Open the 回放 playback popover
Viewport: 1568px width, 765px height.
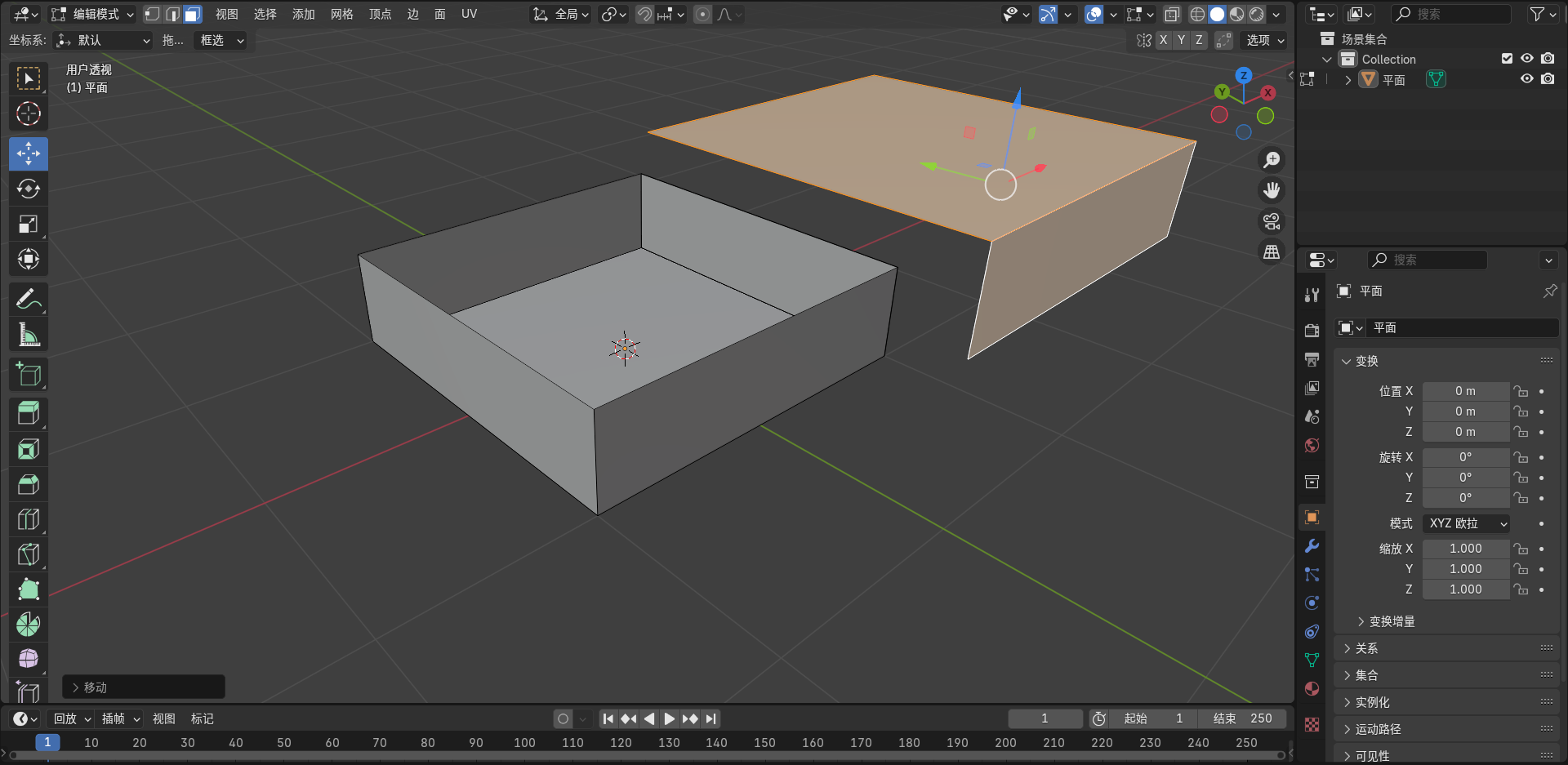click(x=71, y=718)
